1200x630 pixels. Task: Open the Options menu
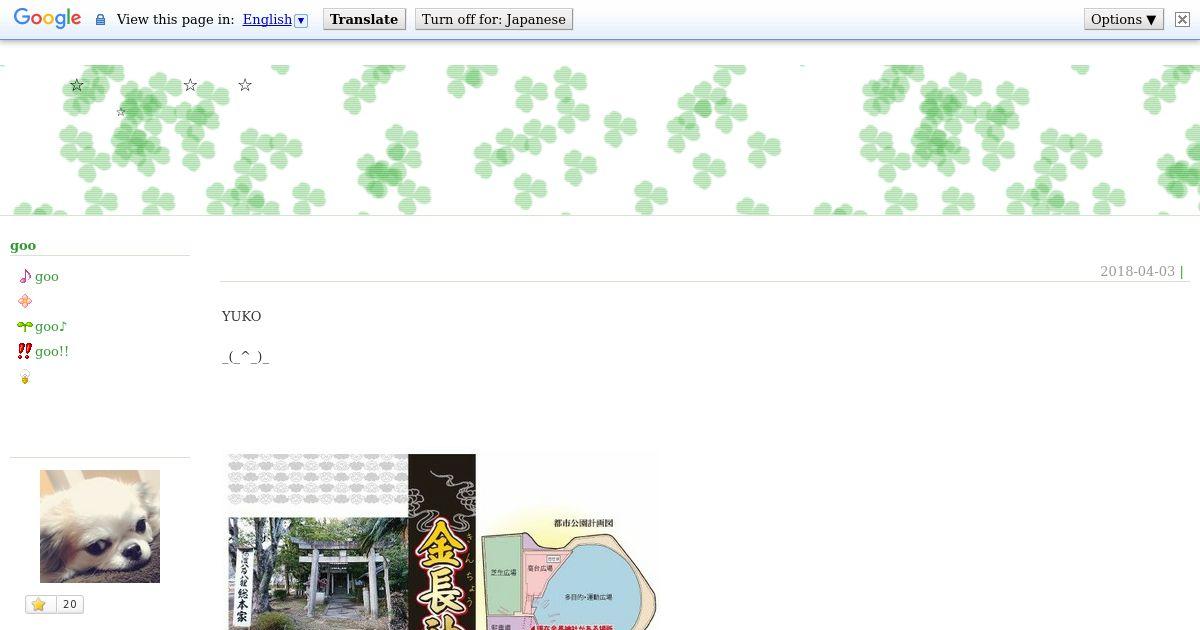tap(1124, 19)
